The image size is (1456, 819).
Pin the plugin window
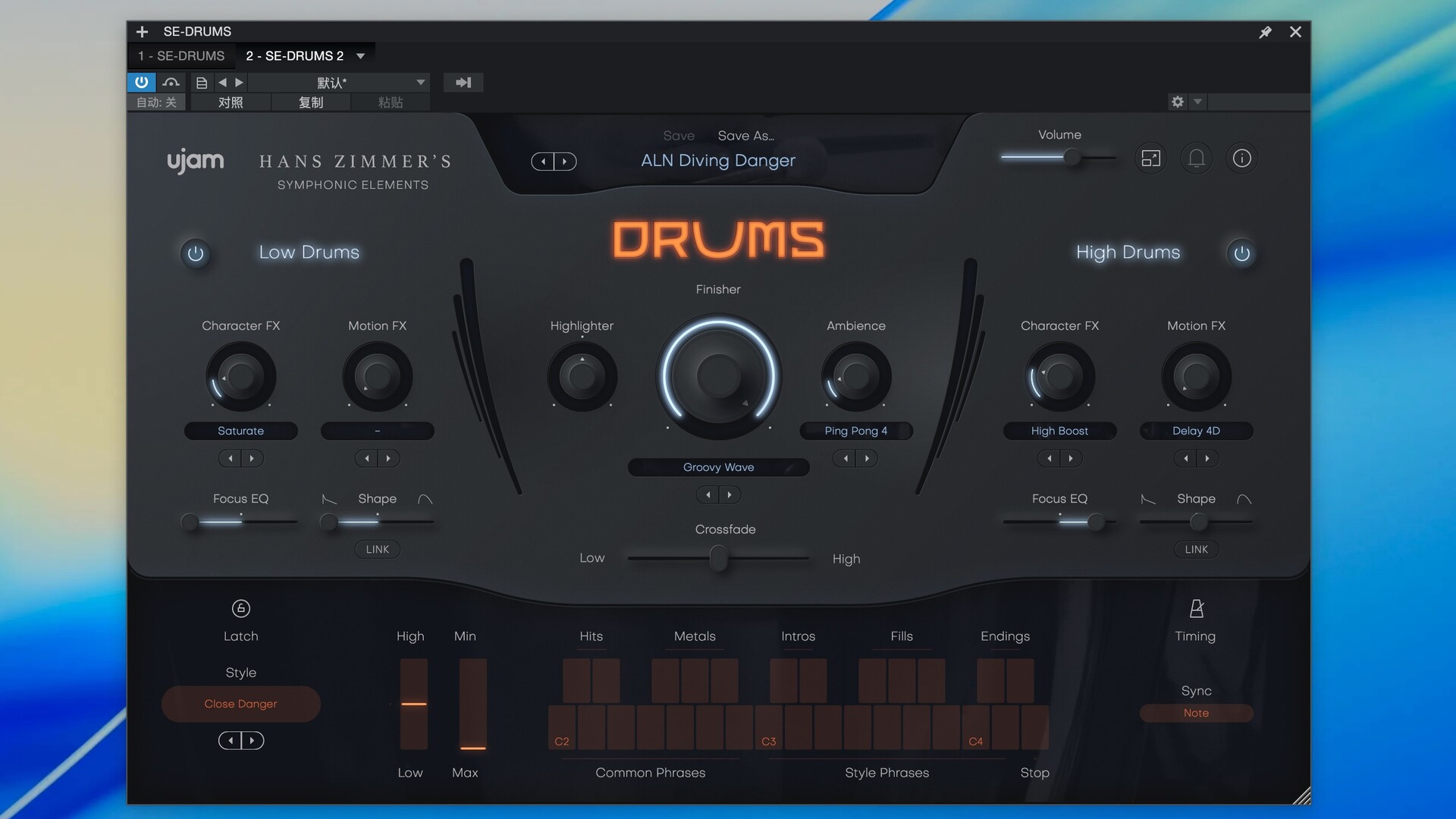coord(1265,32)
